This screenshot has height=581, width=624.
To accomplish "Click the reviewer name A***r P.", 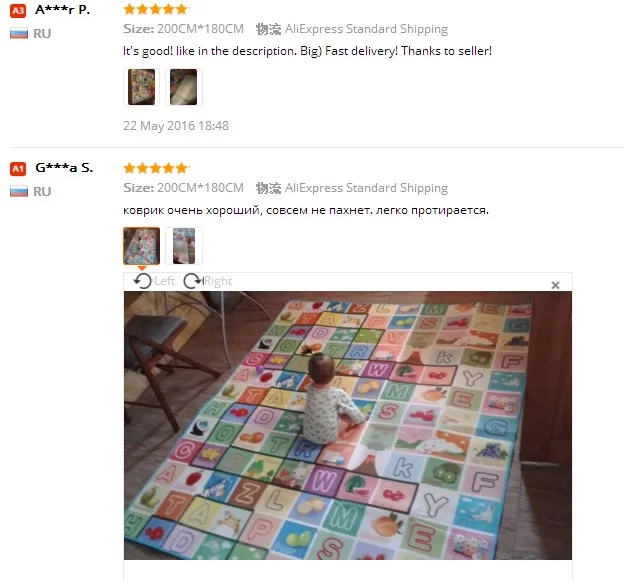I will pyautogui.click(x=63, y=10).
